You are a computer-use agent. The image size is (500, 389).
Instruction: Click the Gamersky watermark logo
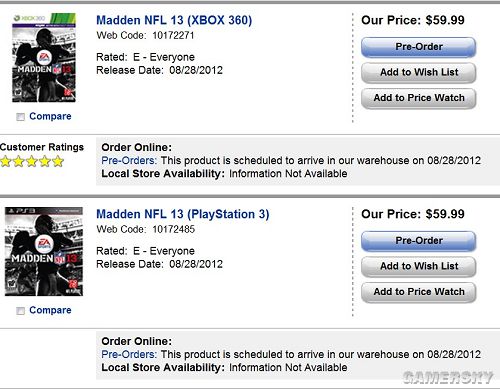tap(448, 377)
